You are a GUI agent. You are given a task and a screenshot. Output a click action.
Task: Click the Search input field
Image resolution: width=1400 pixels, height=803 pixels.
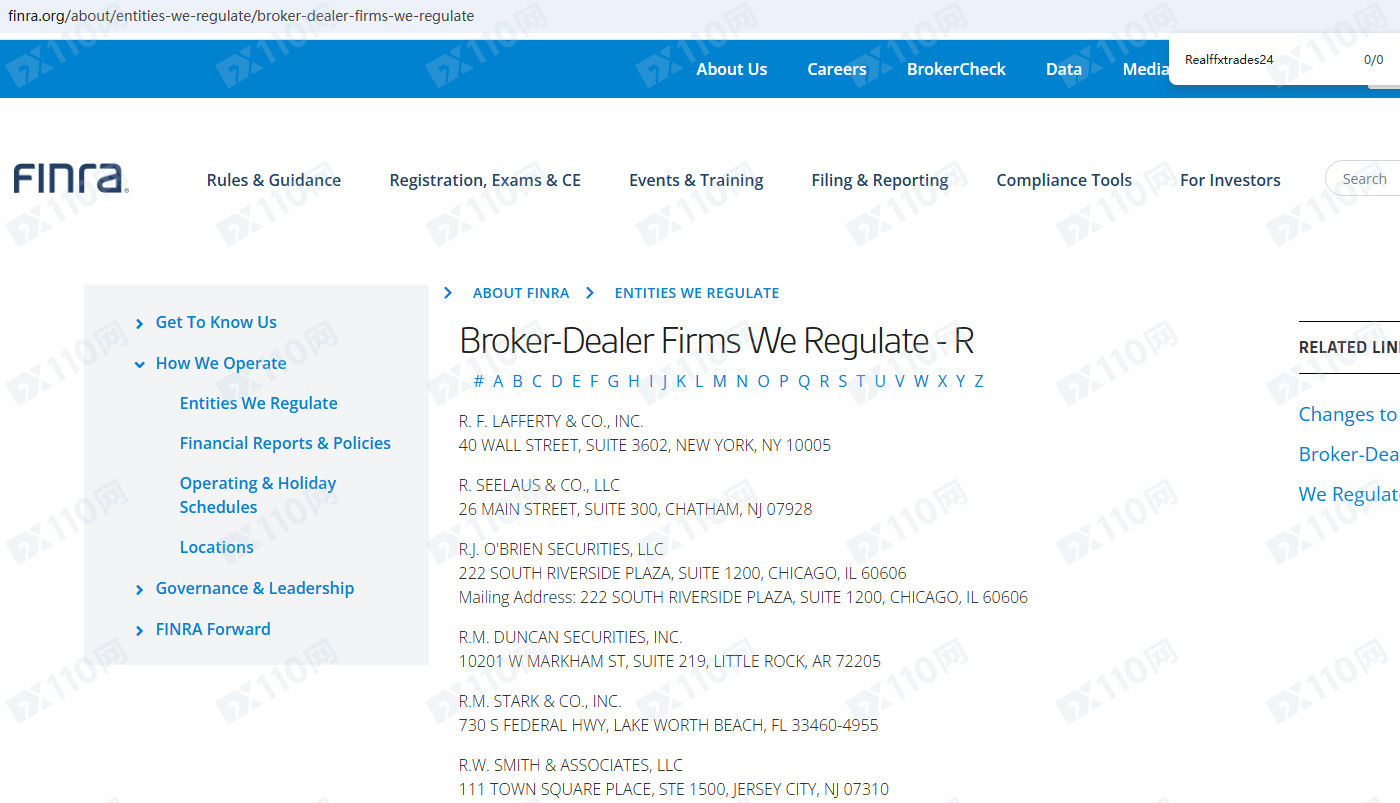click(1365, 179)
